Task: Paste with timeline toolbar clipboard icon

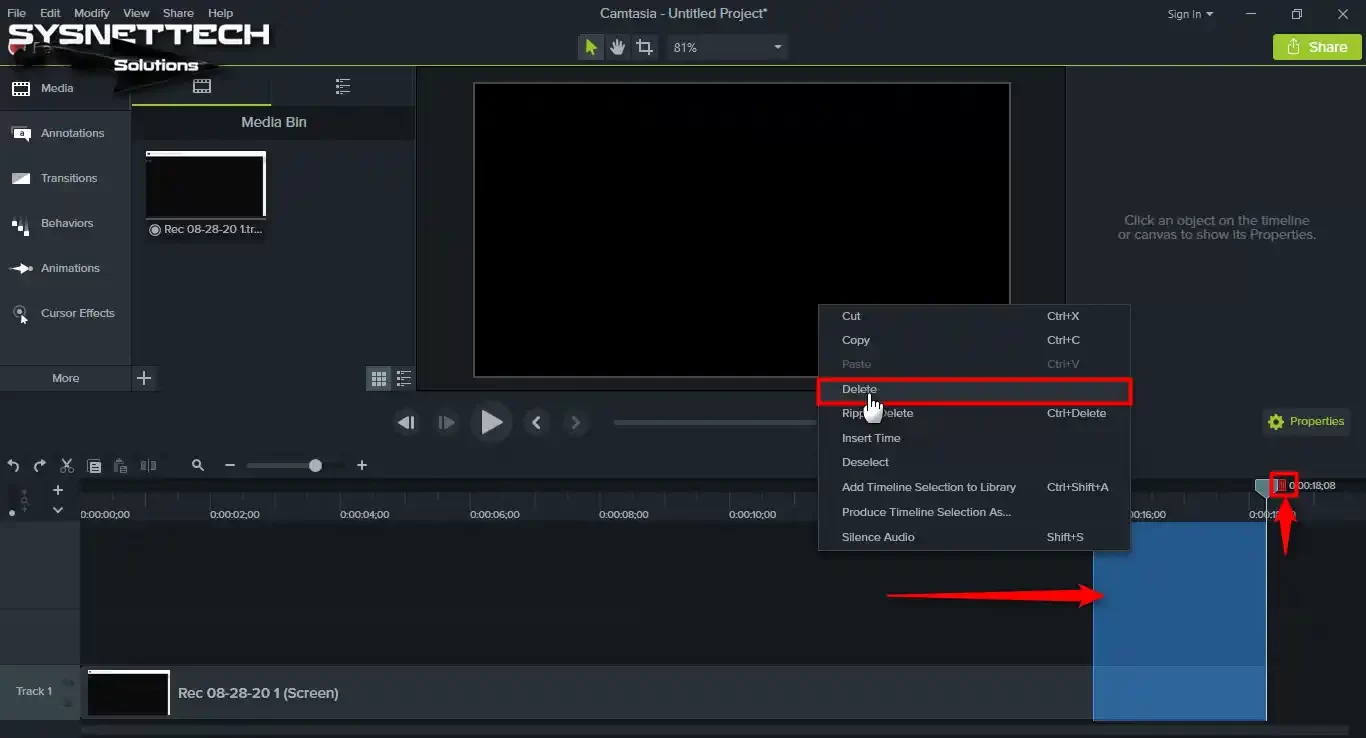Action: (x=121, y=466)
